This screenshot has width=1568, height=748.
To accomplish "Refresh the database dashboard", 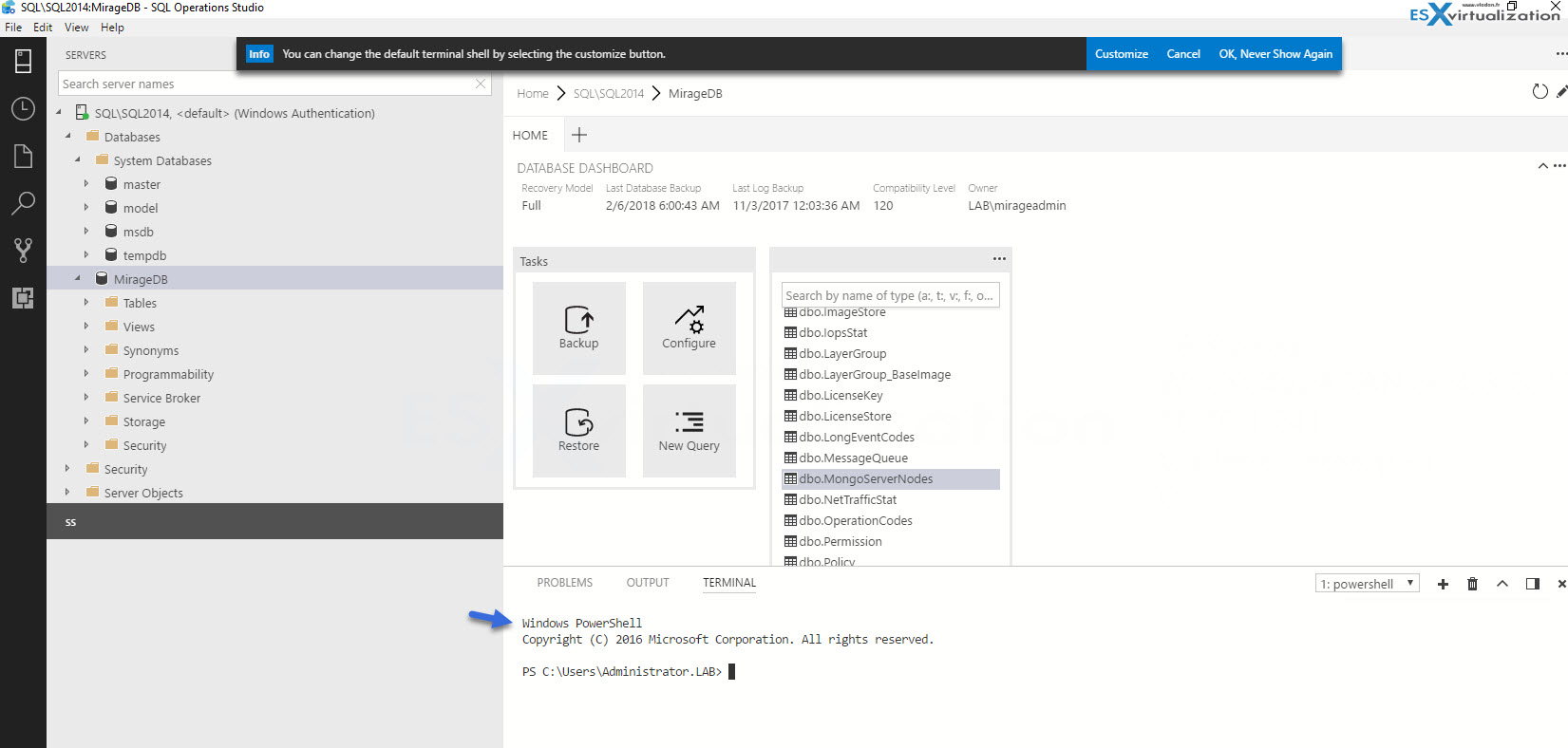I will click(1540, 92).
